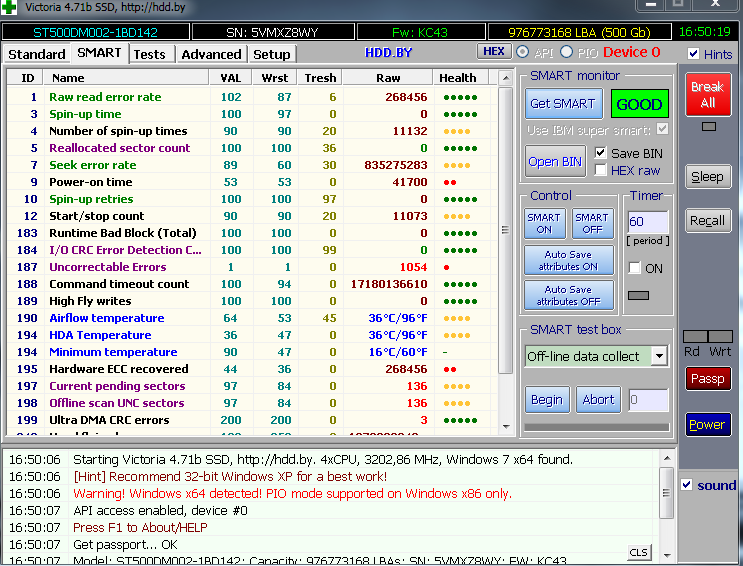Click the Break All button
The width and height of the screenshot is (743, 566).
(x=707, y=94)
